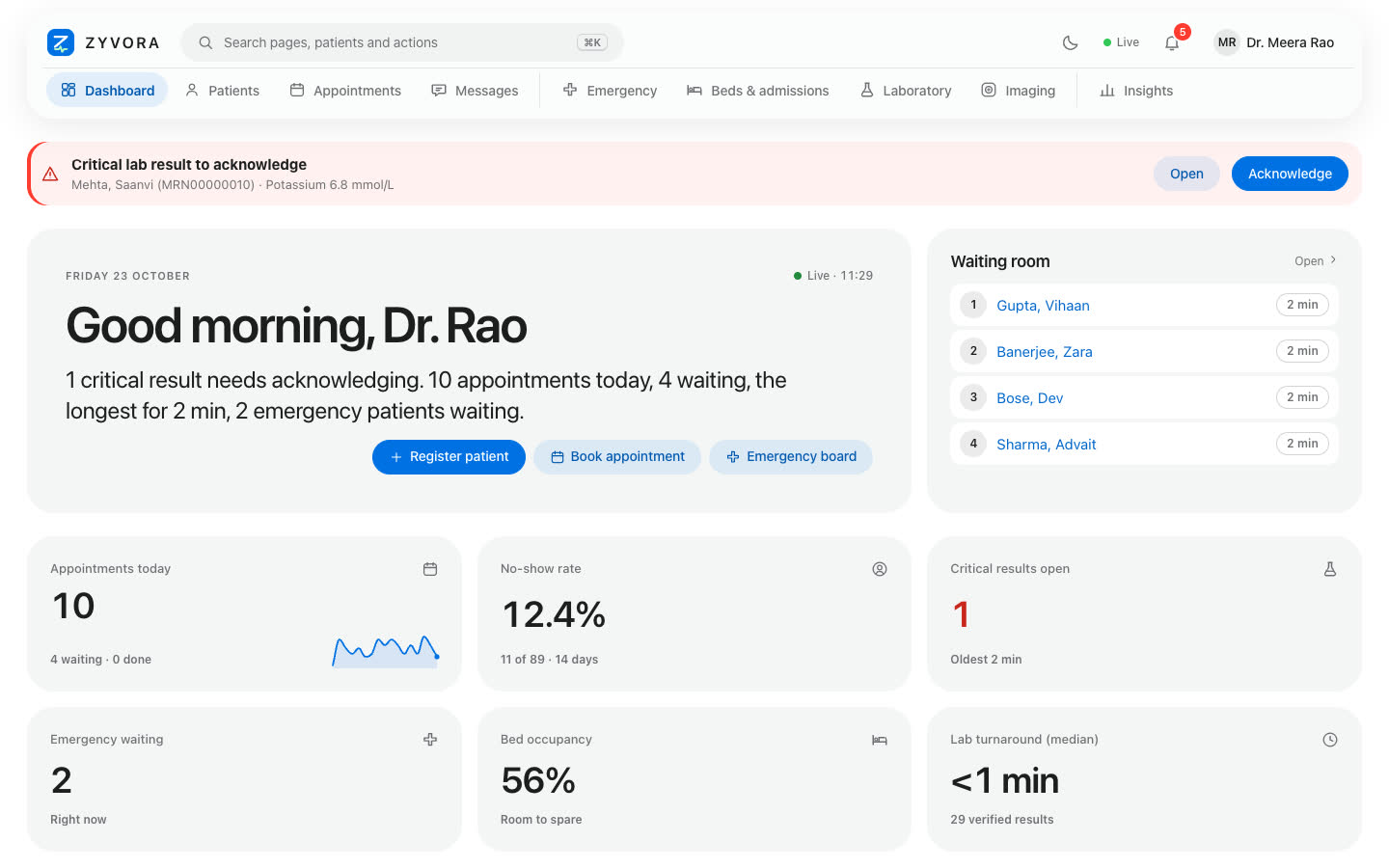Switch to Appointments tab
The height and width of the screenshot is (868, 1389).
345,90
